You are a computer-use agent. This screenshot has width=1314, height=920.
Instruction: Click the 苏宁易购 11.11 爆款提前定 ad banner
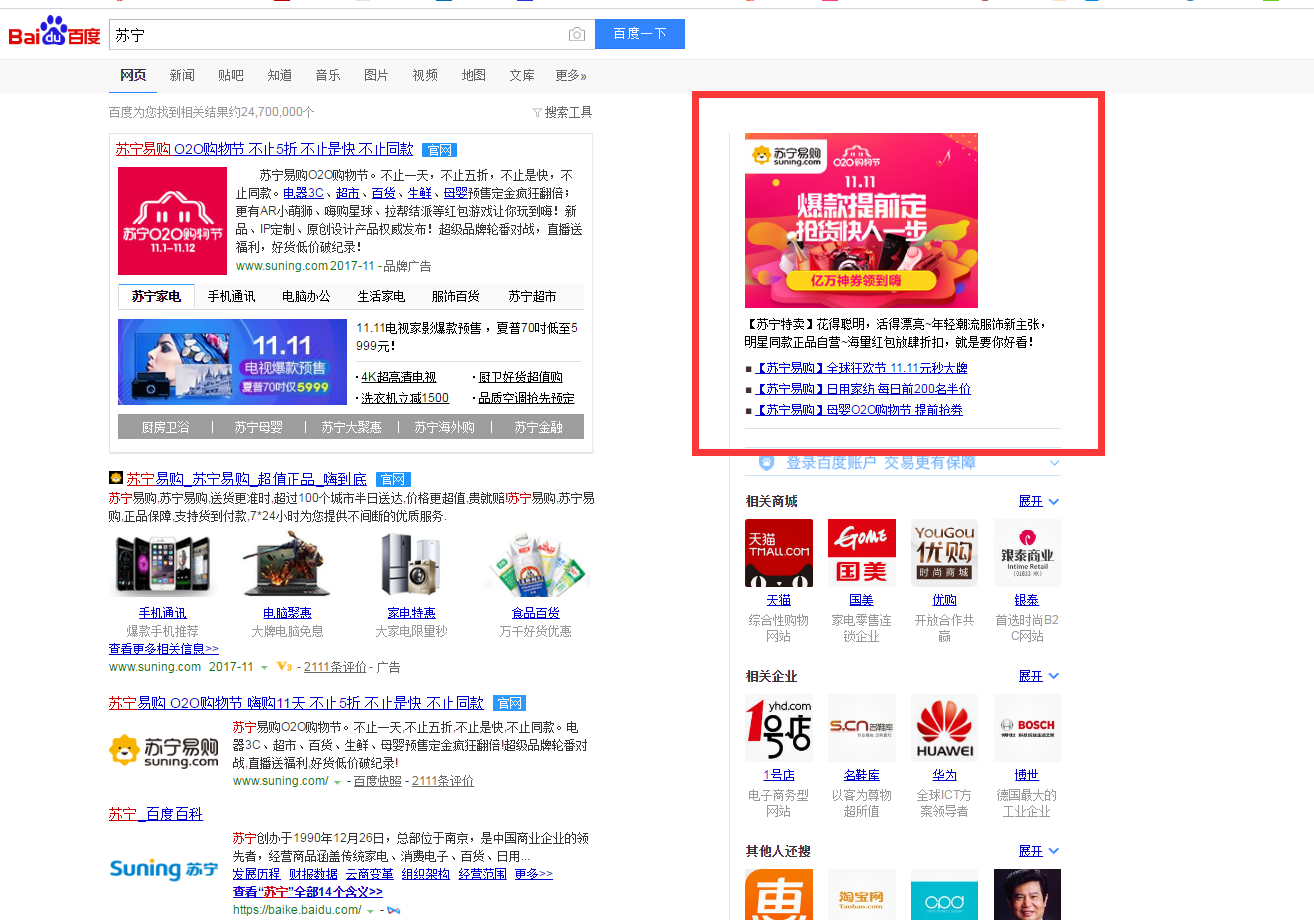click(x=861, y=220)
